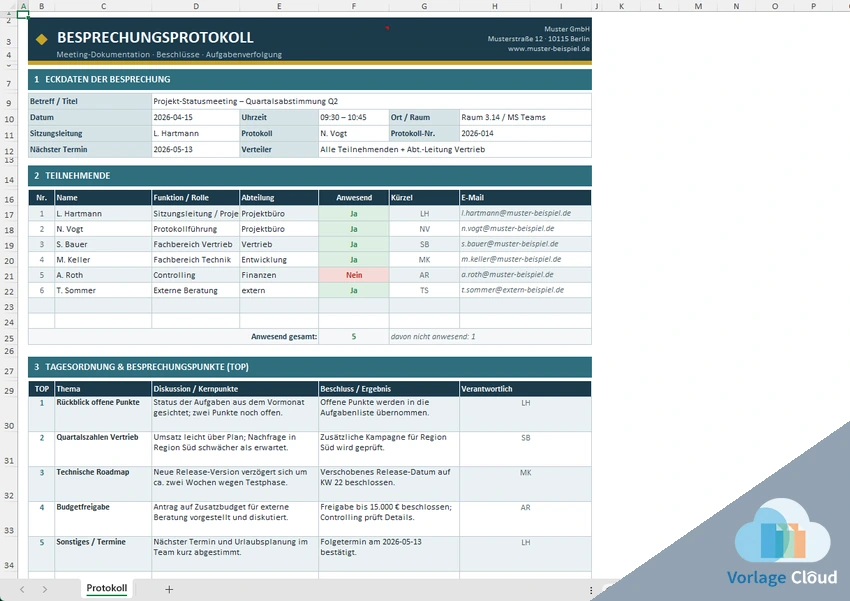Select the date cell 2026-04-15
This screenshot has width=850, height=601.
pyautogui.click(x=196, y=117)
